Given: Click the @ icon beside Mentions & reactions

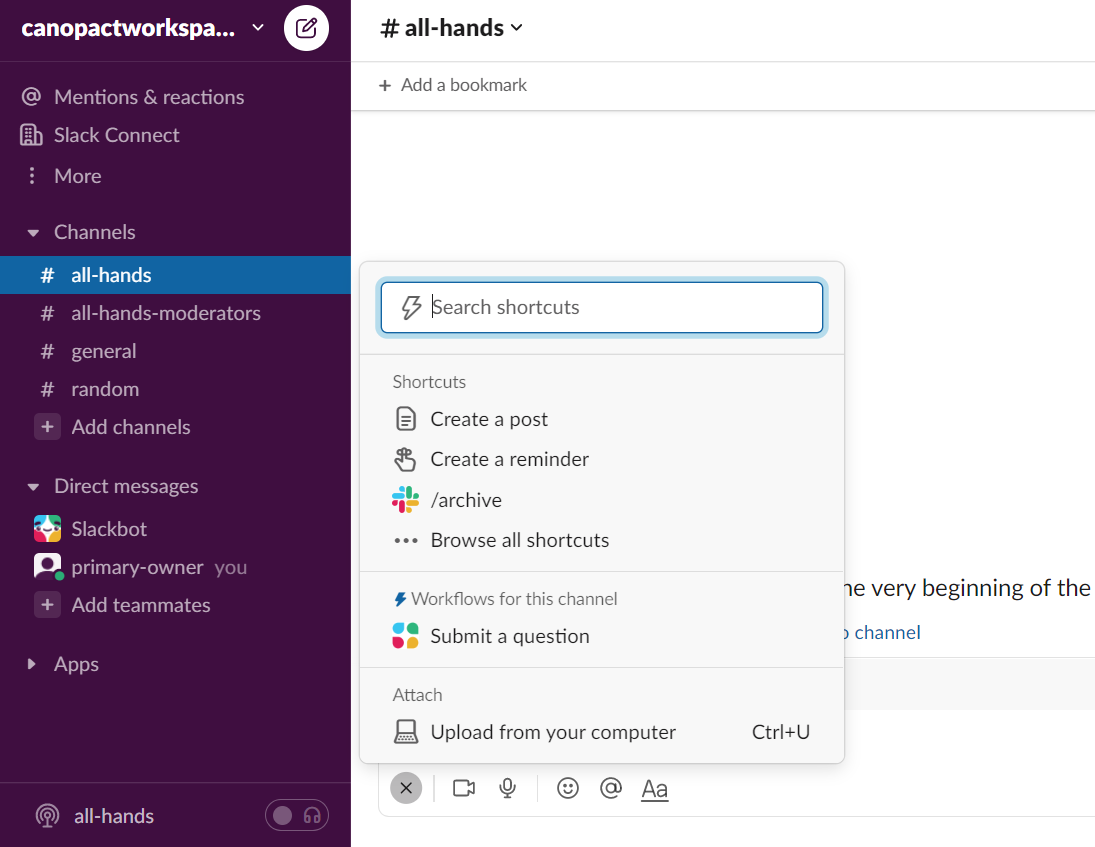Looking at the screenshot, I should tap(31, 96).
